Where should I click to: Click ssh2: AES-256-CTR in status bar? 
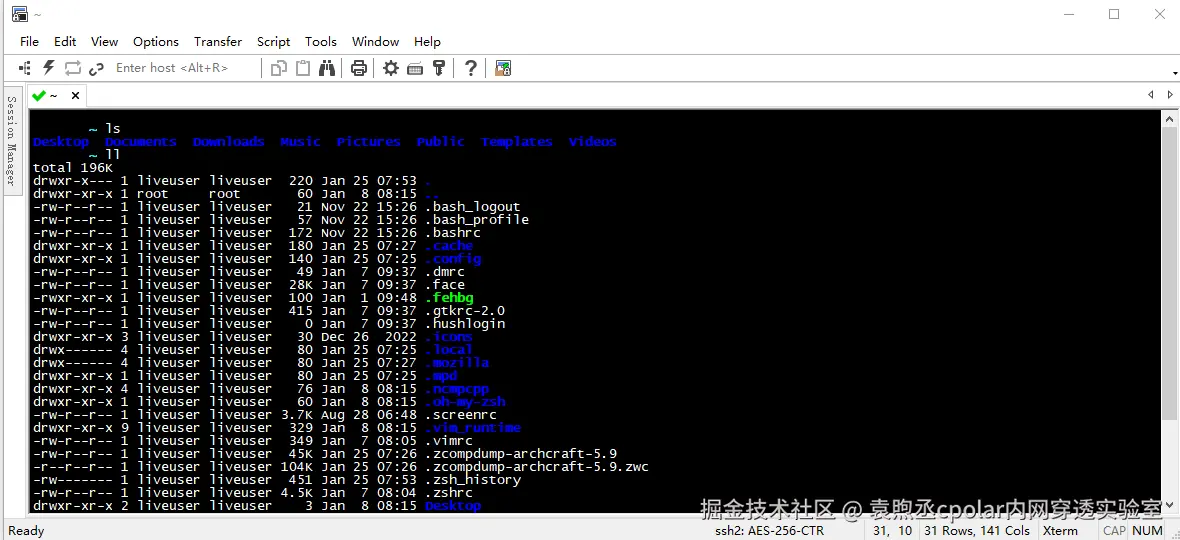pos(769,531)
